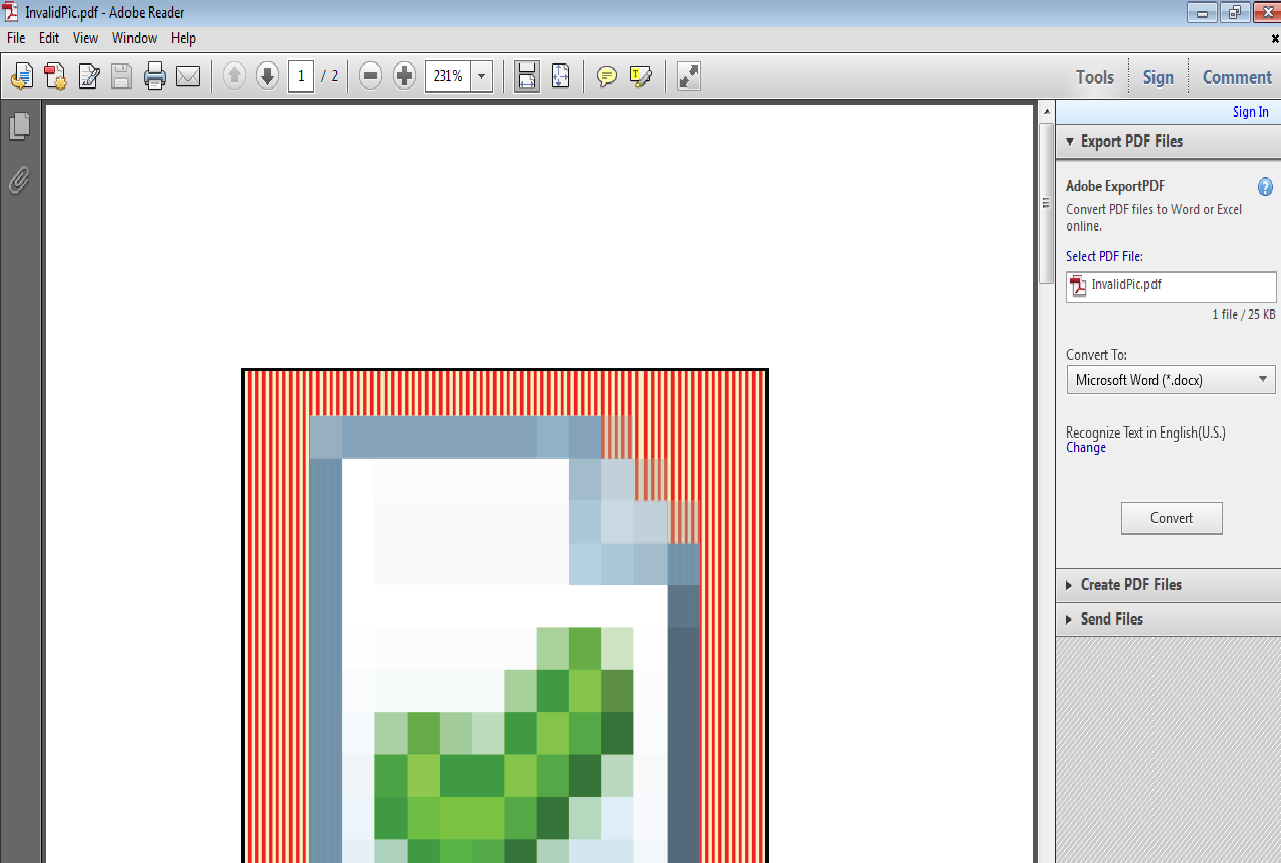The width and height of the screenshot is (1281, 863).
Task: Toggle read mode with the expand-arrows icon
Action: click(x=688, y=76)
